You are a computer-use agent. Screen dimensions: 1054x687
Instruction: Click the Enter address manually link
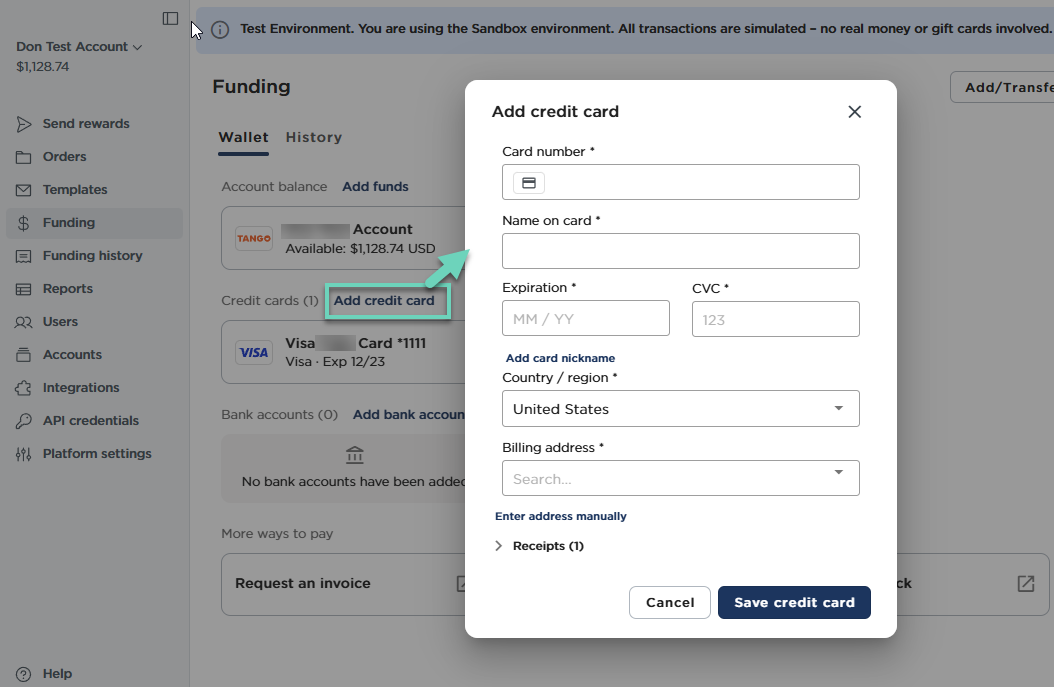coord(561,516)
